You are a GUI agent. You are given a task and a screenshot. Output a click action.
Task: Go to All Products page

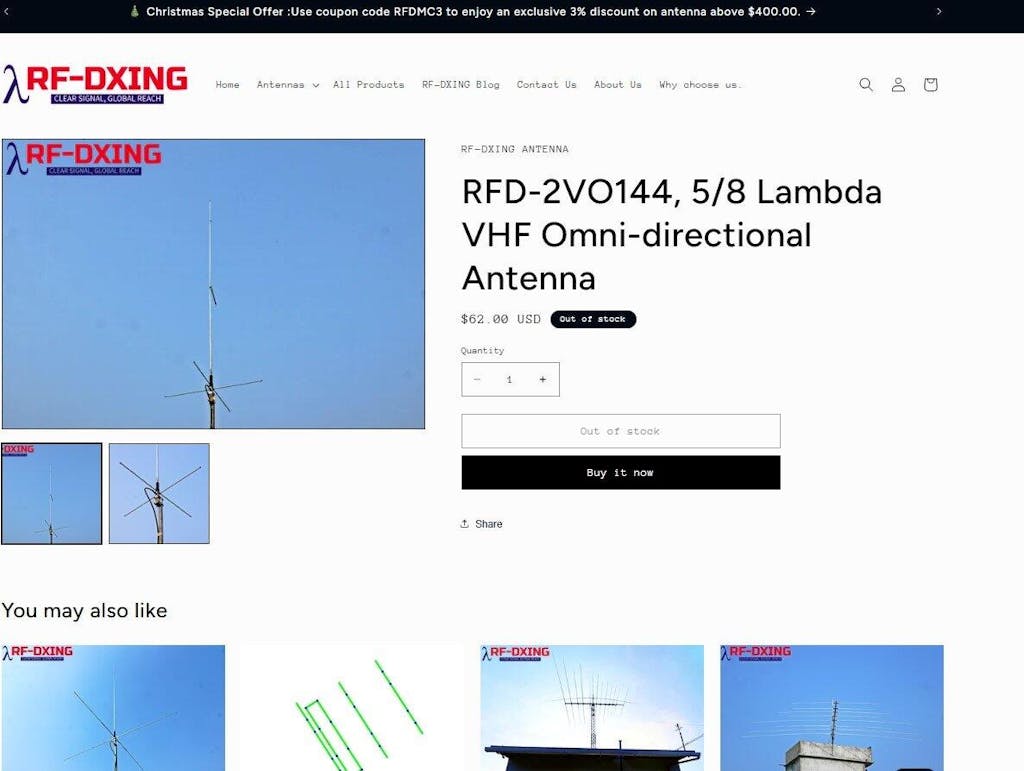coord(368,85)
